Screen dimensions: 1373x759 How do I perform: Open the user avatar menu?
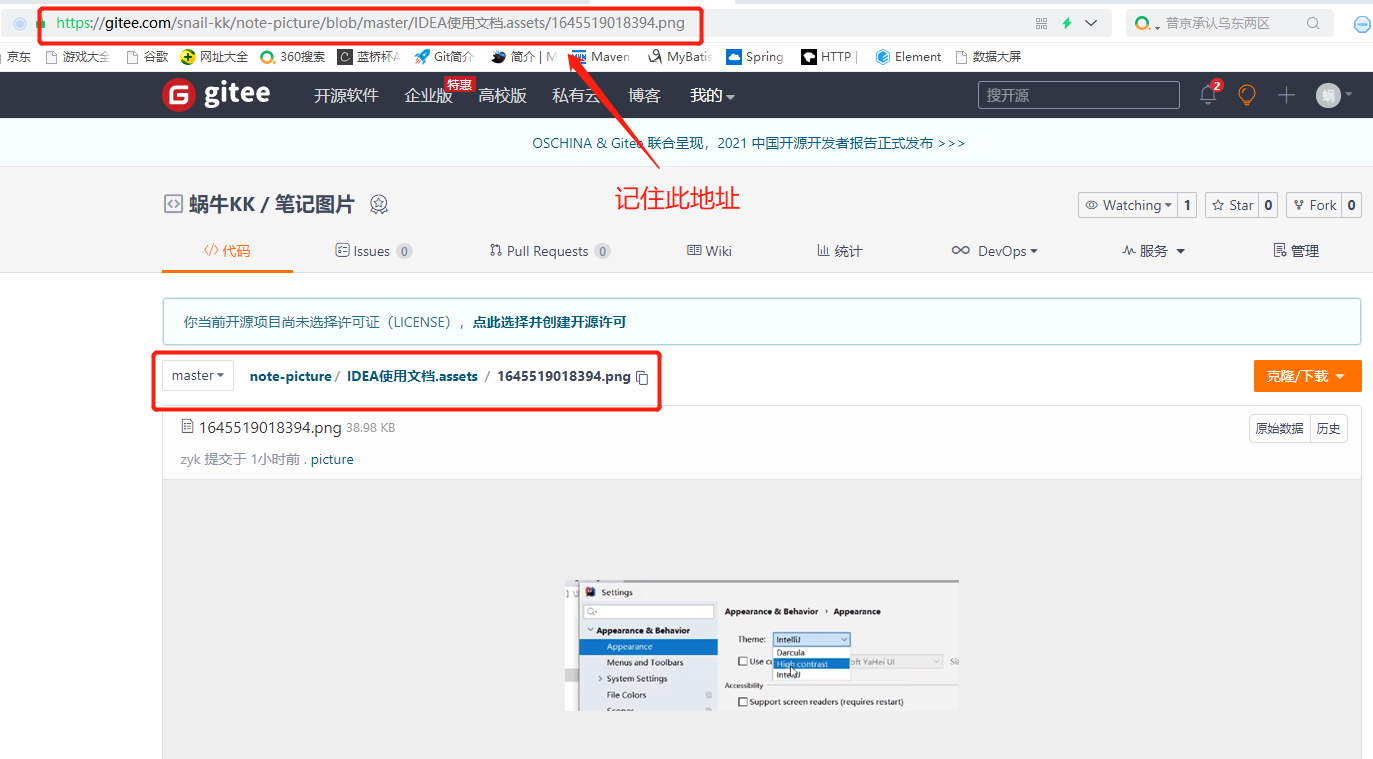pos(1334,95)
